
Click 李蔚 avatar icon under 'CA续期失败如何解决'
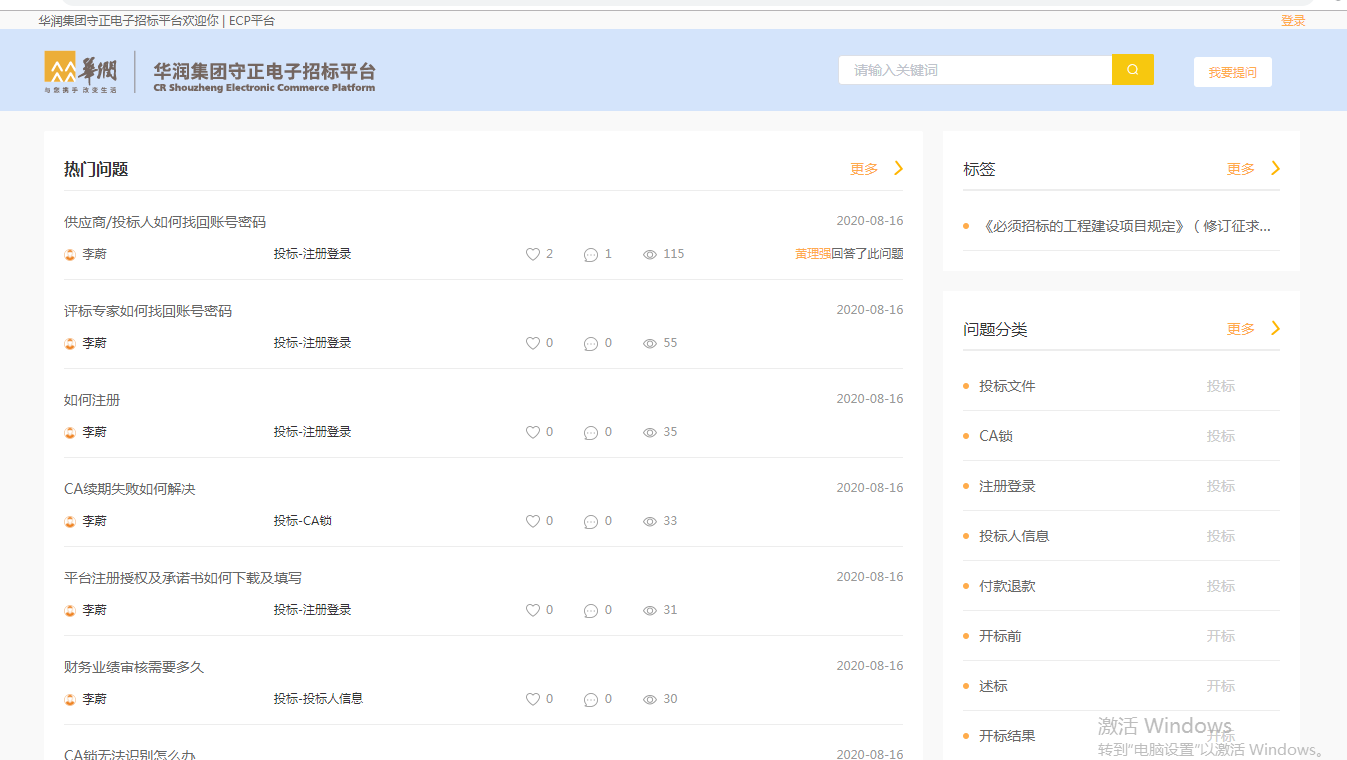[x=70, y=522]
